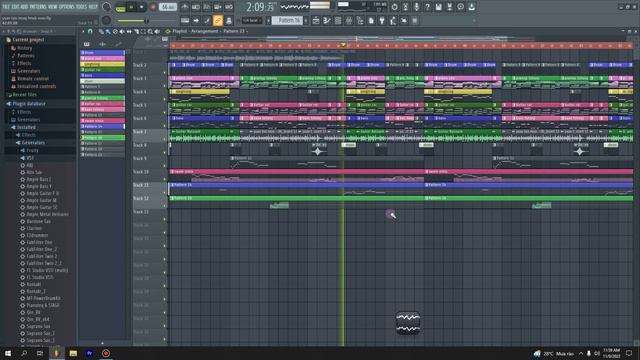The image size is (640, 360).
Task: Mute Track 10 via its green dot
Action: pyautogui.click(x=165, y=179)
